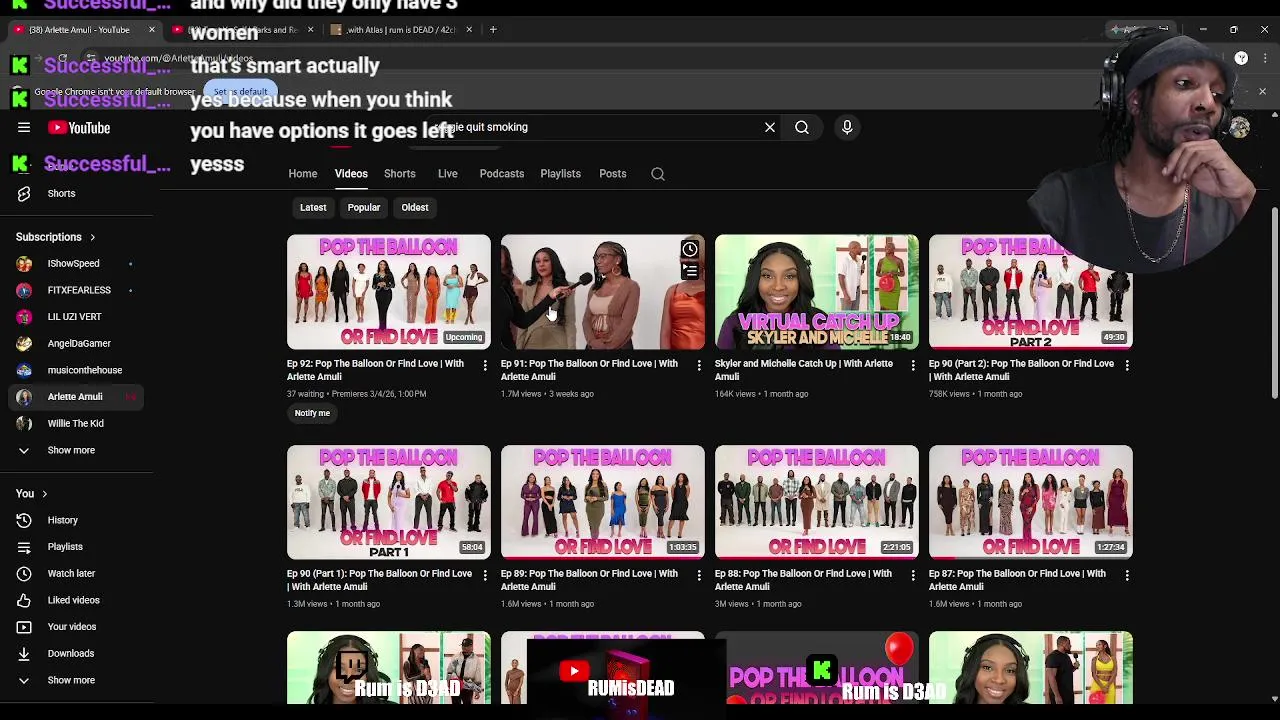The width and height of the screenshot is (1280, 720).
Task: Open three-dot menu for Ep 89 video
Action: tap(699, 576)
